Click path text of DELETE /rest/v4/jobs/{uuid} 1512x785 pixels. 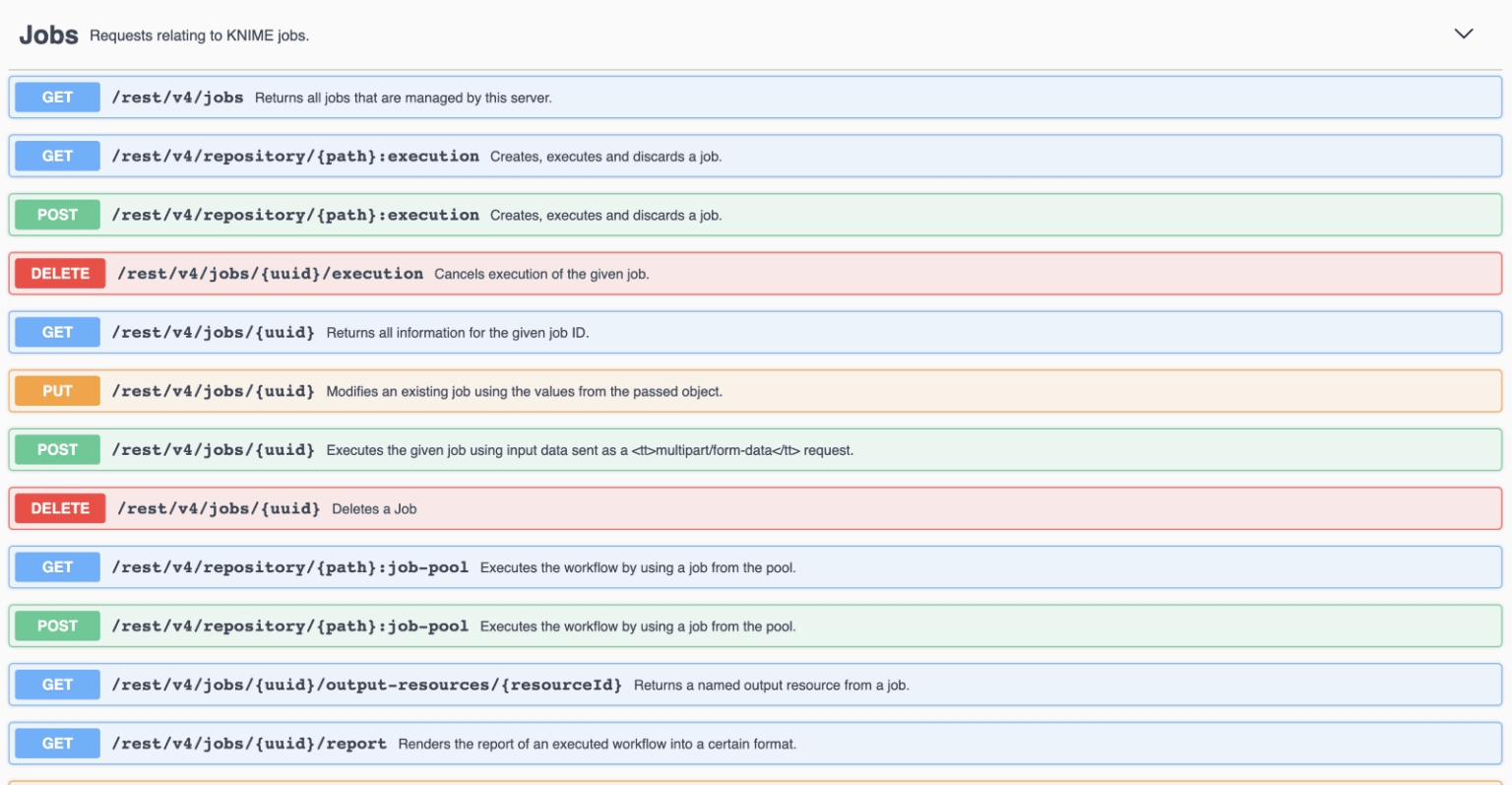(x=219, y=508)
